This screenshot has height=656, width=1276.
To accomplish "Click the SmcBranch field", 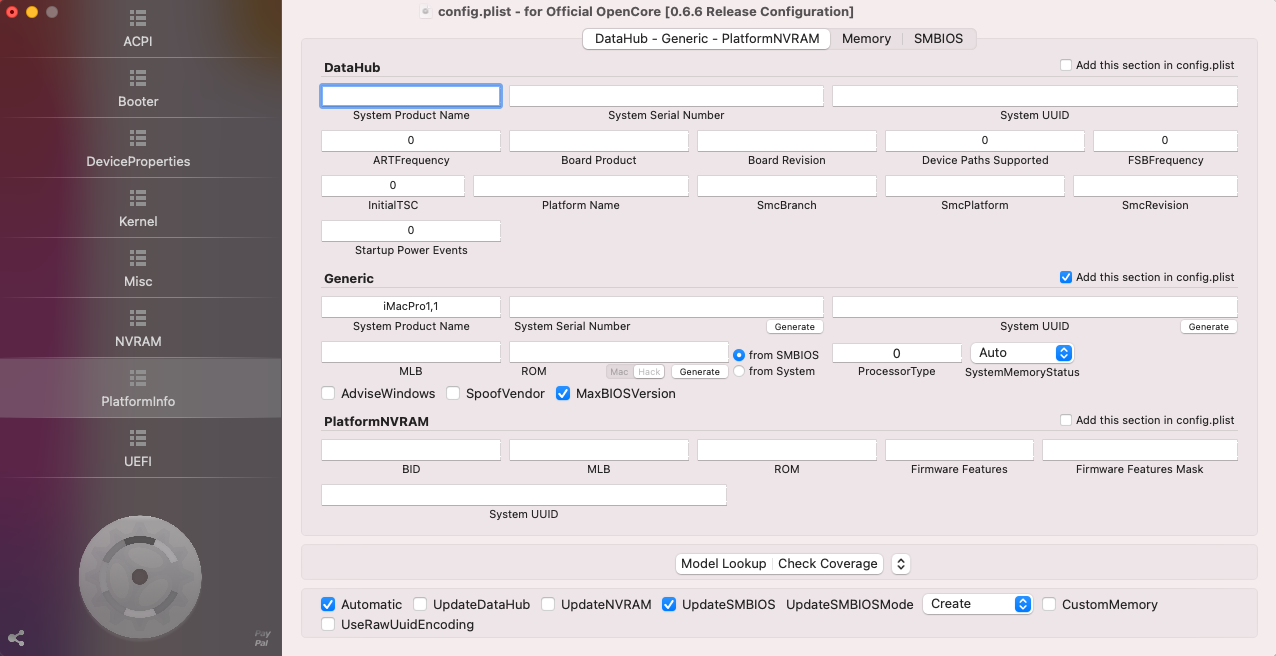I will pyautogui.click(x=787, y=186).
